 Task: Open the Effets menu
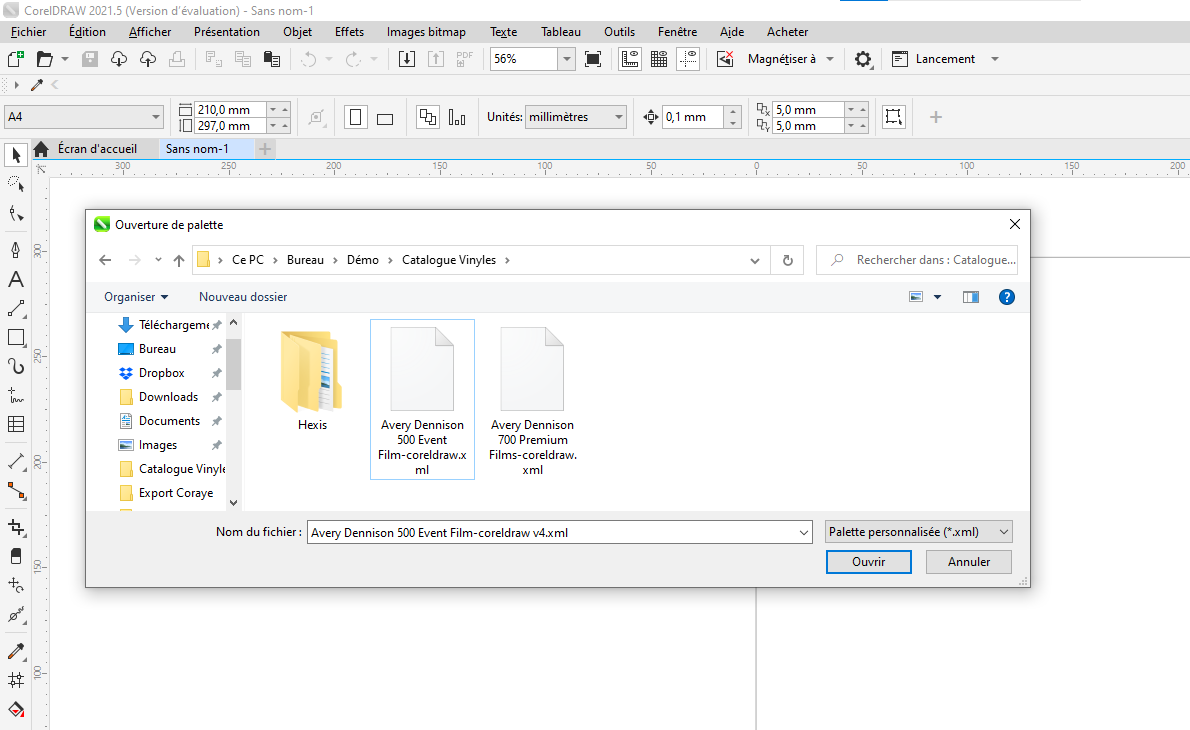(349, 32)
